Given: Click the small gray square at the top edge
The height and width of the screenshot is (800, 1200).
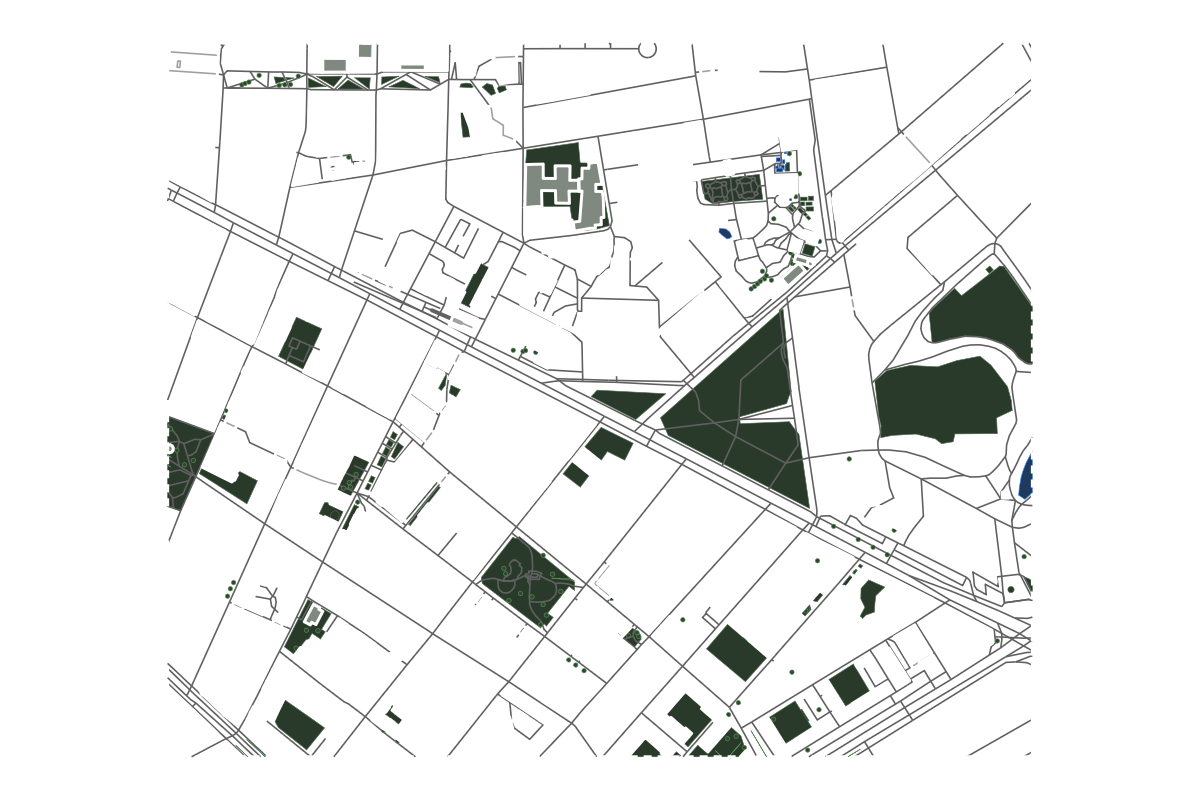Looking at the screenshot, I should point(365,50).
